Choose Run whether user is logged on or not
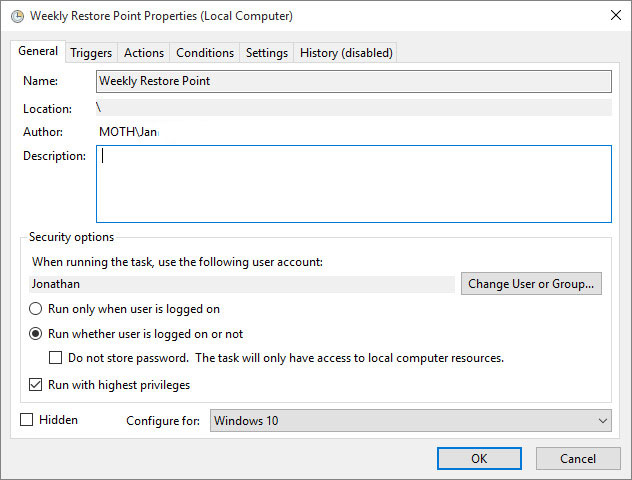The width and height of the screenshot is (632, 480). (37, 334)
